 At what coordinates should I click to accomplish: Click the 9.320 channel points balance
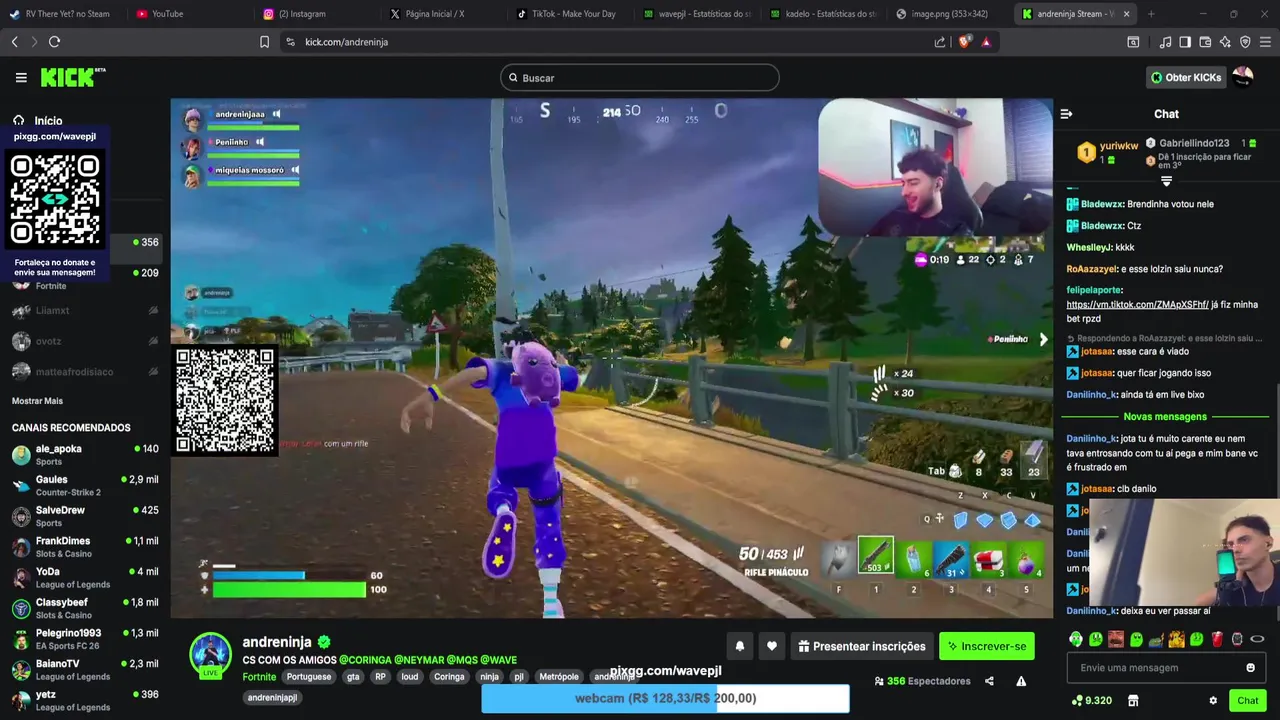1091,701
